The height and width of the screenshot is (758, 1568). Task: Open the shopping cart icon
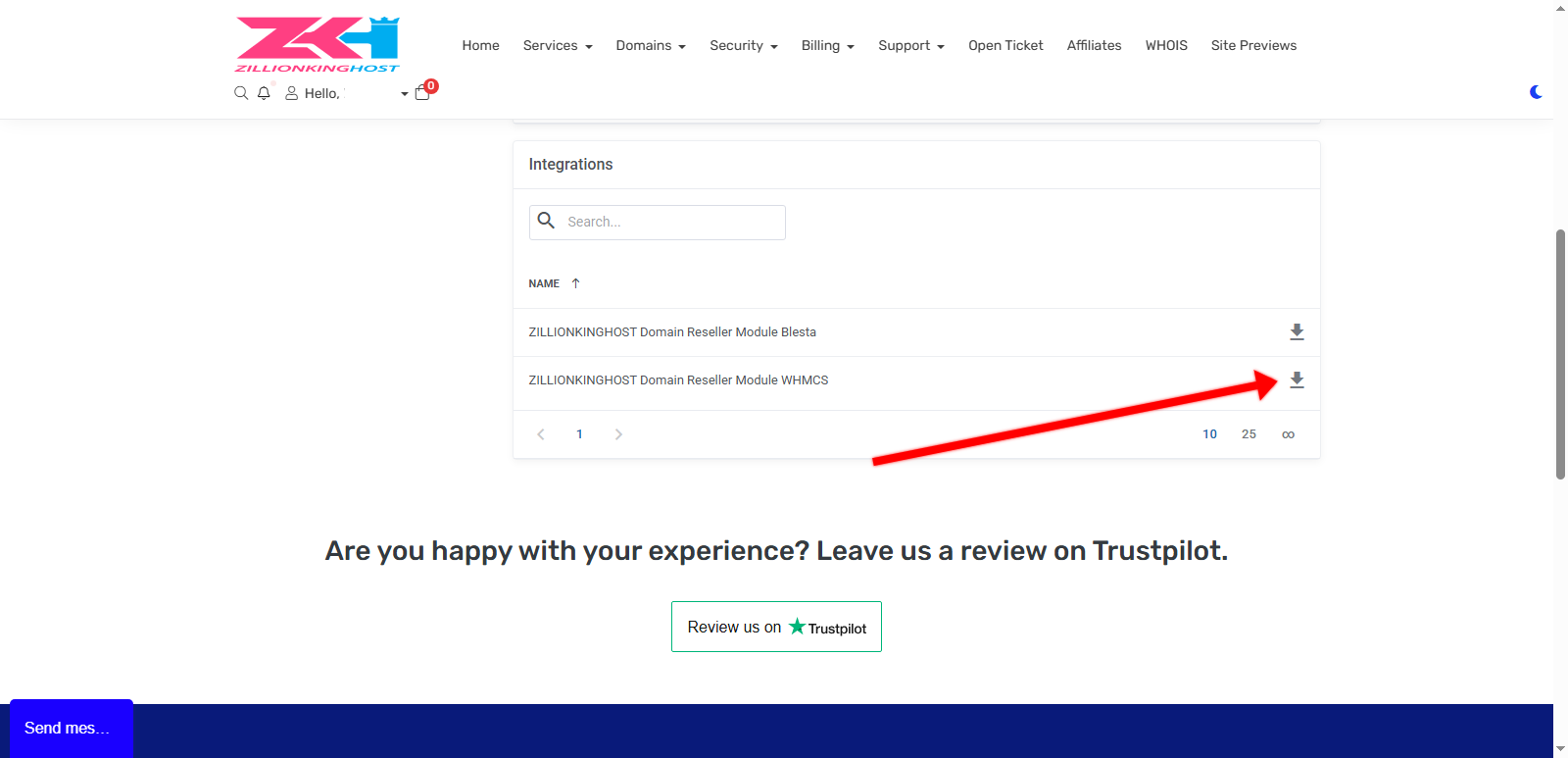click(x=422, y=93)
